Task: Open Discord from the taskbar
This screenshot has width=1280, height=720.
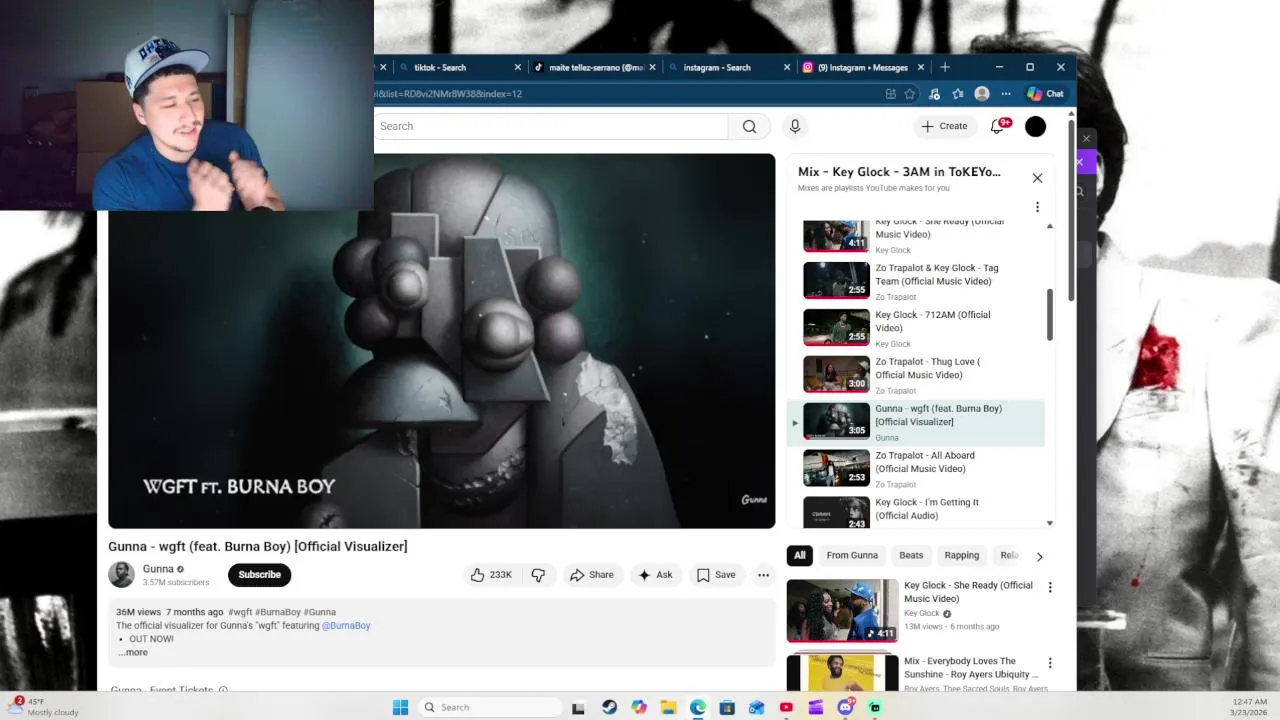Action: 845,707
